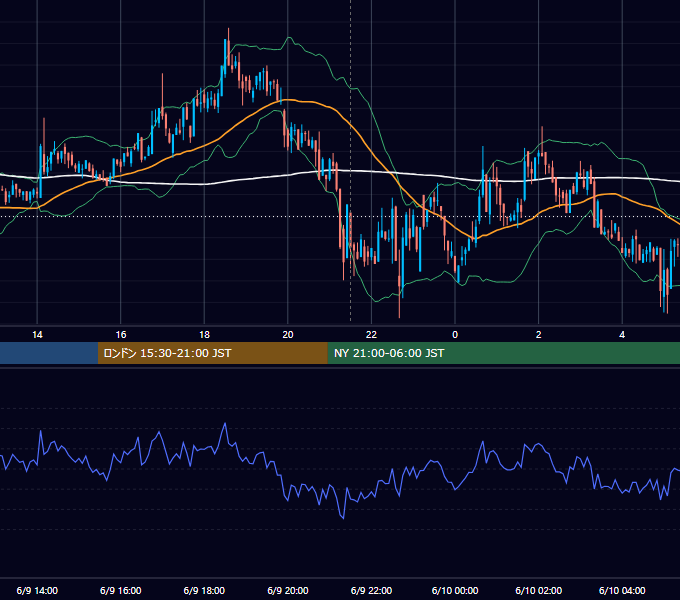
Task: Click the 16 hour label on price chart axis
Action: 121,335
